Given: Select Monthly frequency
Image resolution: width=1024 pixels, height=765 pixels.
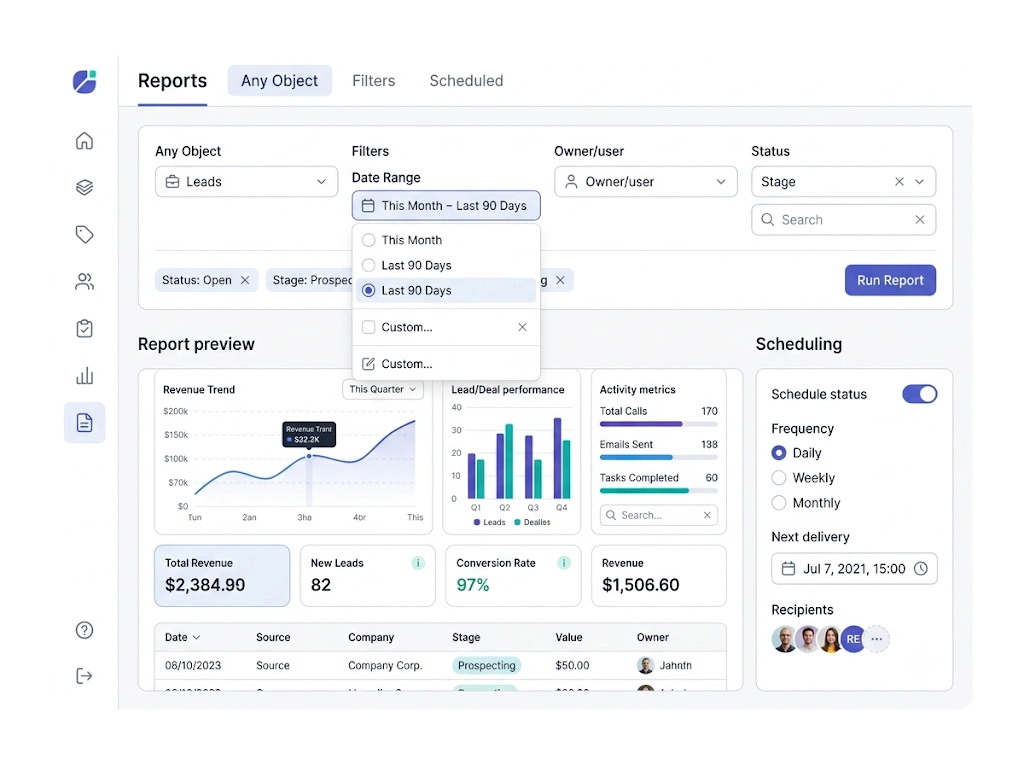Looking at the screenshot, I should click(x=778, y=503).
